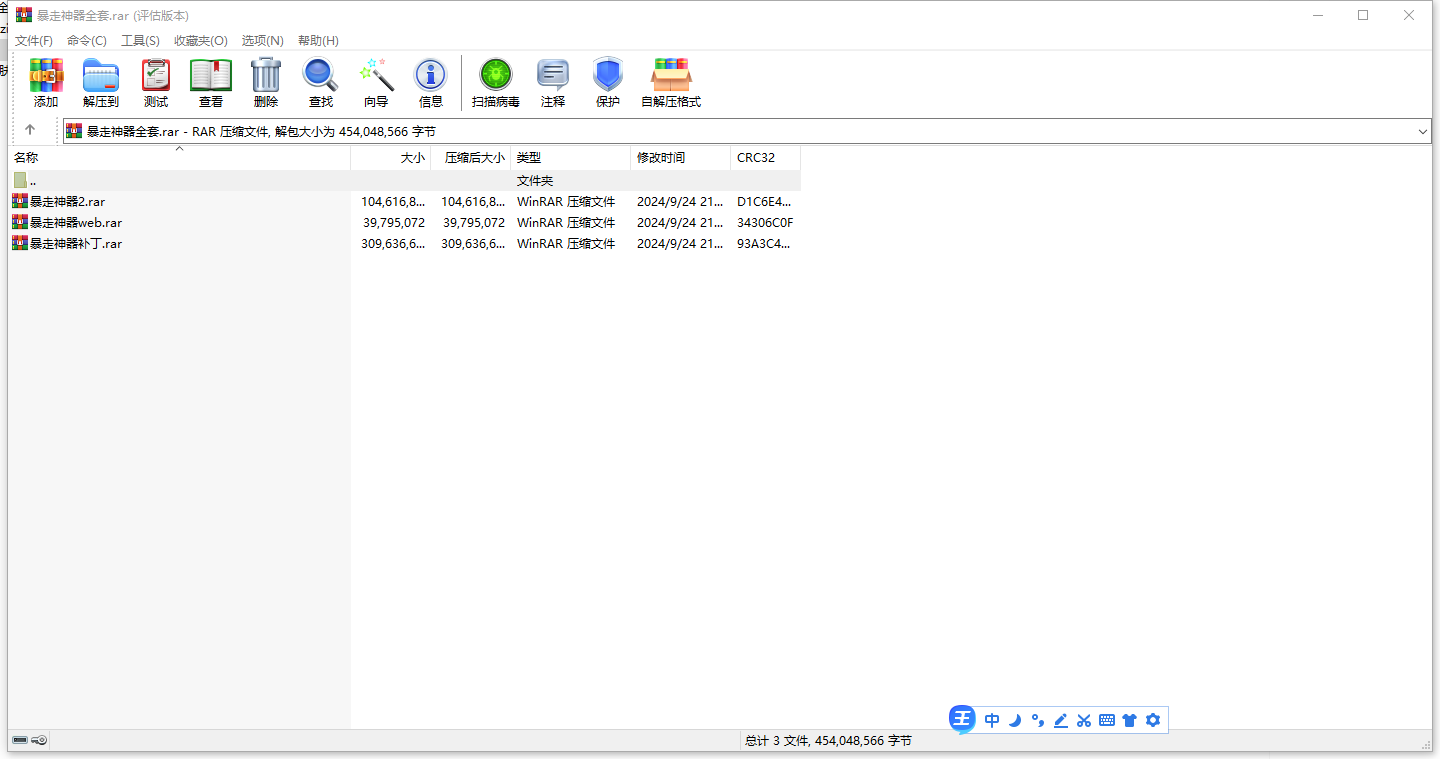Open the 查找 (Find) magnifier icon
The width and height of the screenshot is (1440, 759).
[320, 83]
